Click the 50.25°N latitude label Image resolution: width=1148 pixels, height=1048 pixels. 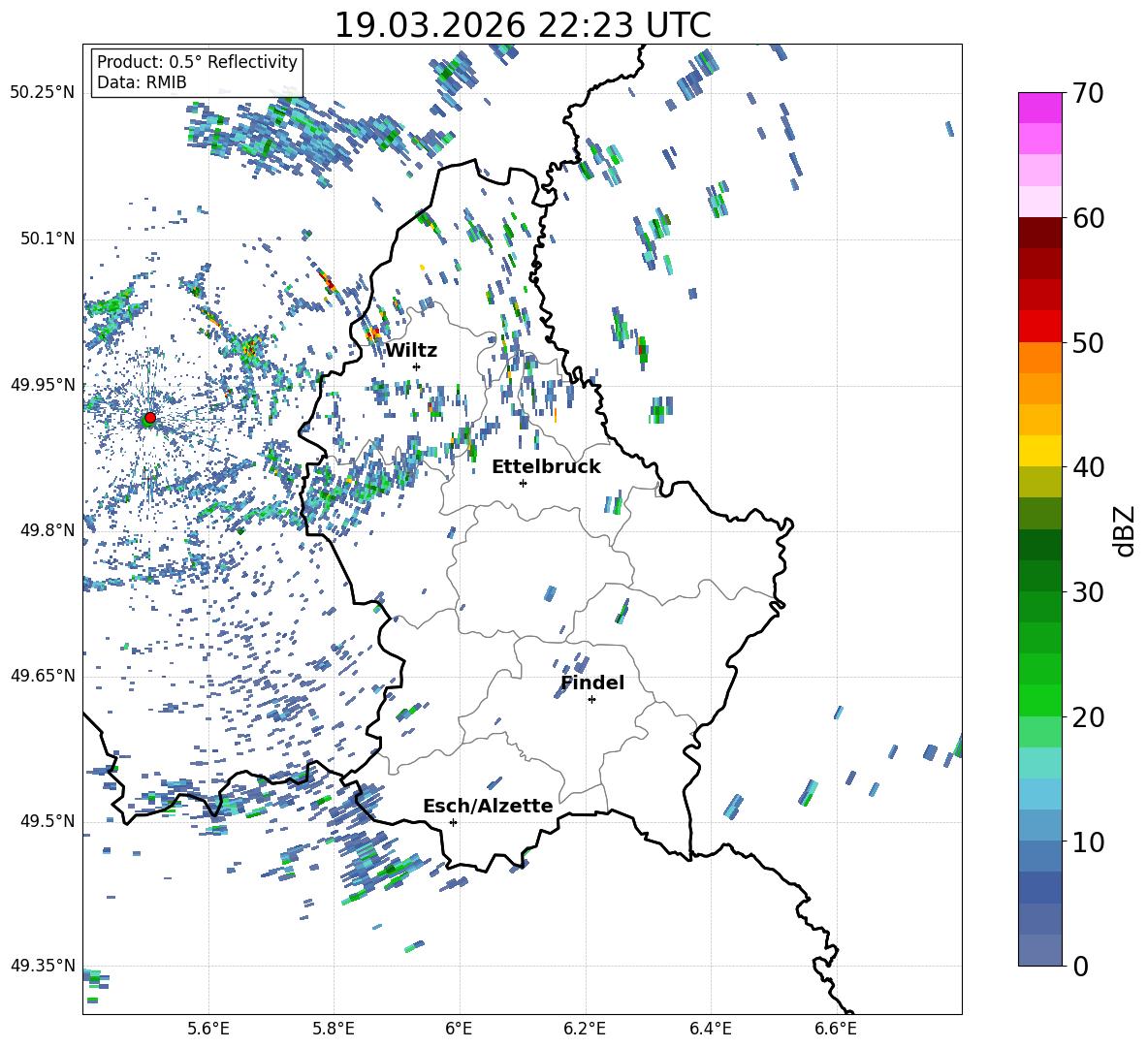43,93
